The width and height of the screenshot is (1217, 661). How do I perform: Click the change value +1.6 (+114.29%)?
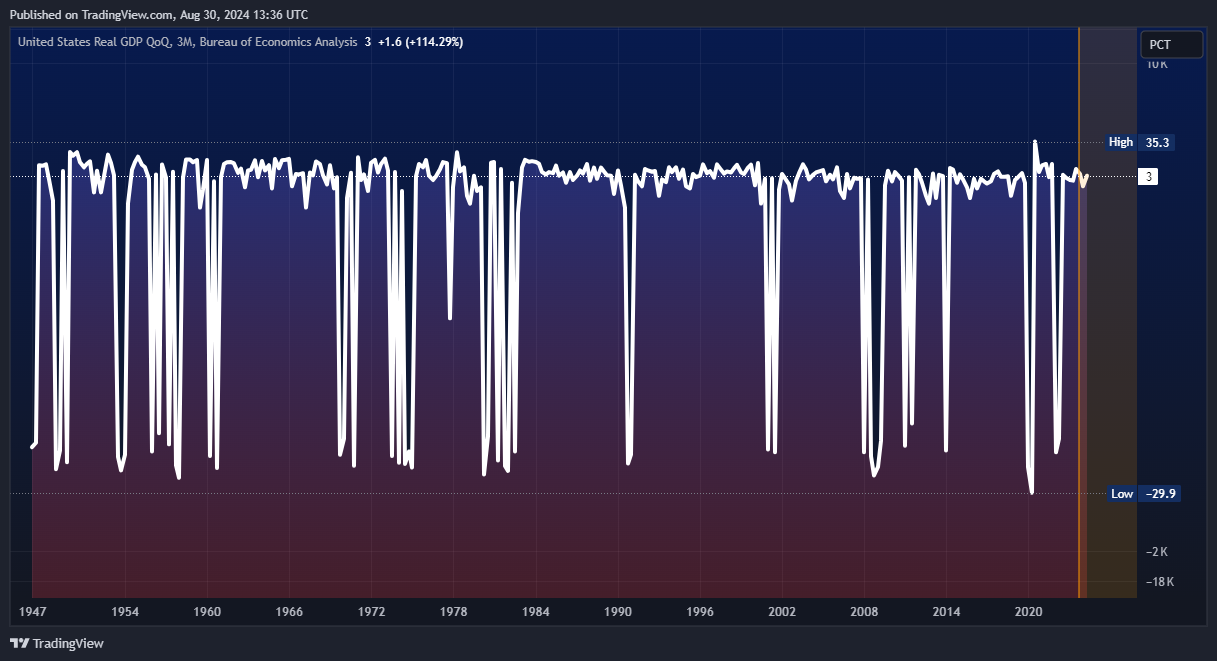tap(419, 42)
